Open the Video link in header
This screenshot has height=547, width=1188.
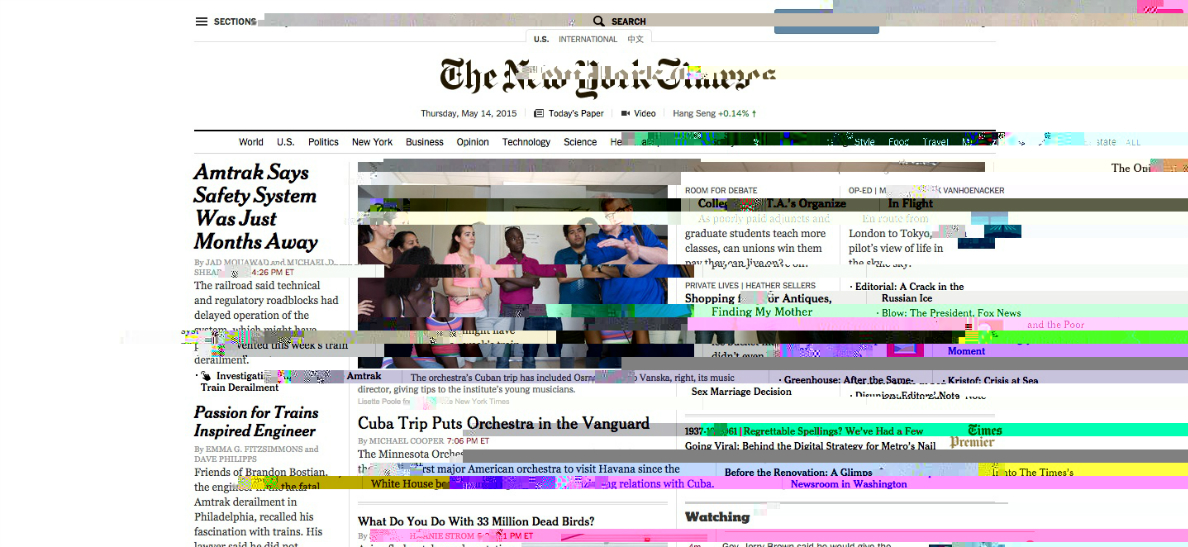click(645, 114)
